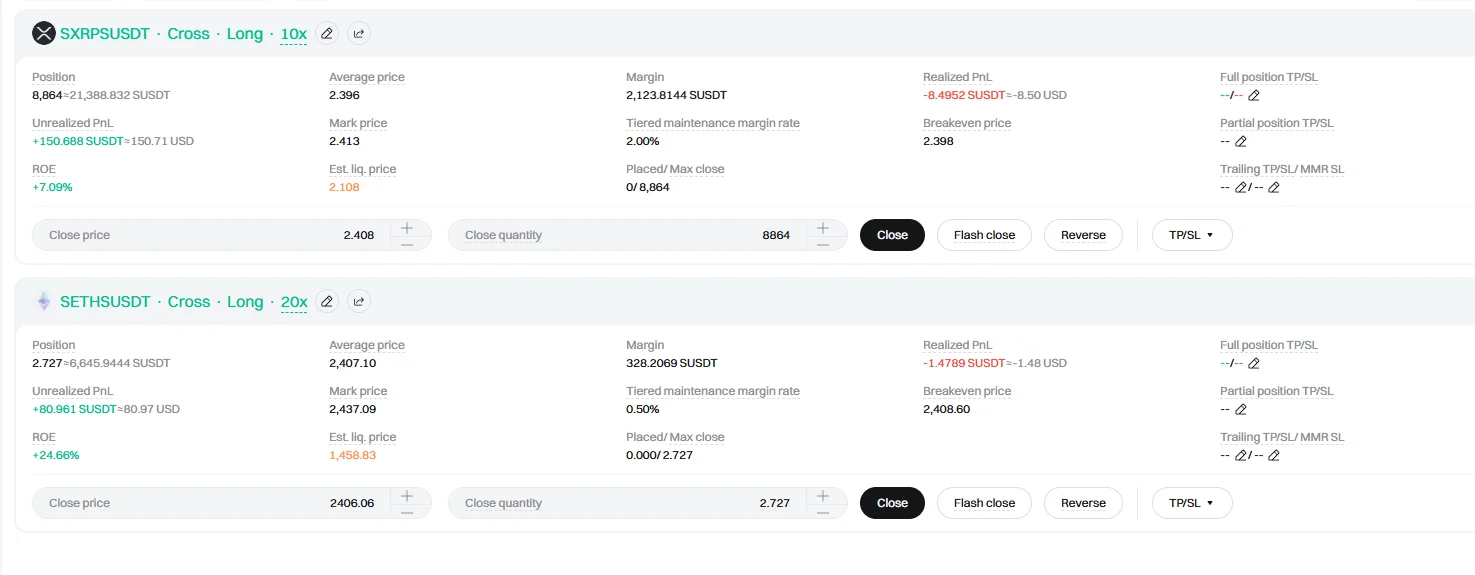
Task: Edit leverage pencil icon for SXRPSUSDT
Action: (326, 34)
